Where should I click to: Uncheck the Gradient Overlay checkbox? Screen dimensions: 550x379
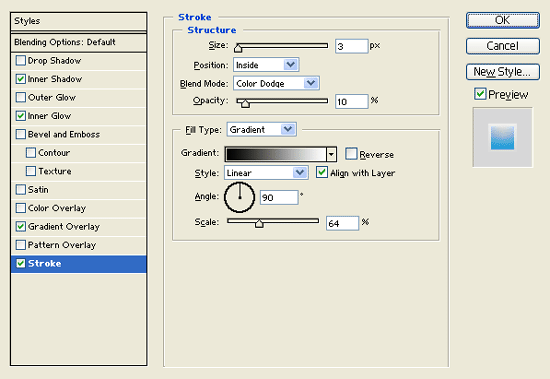pos(21,226)
